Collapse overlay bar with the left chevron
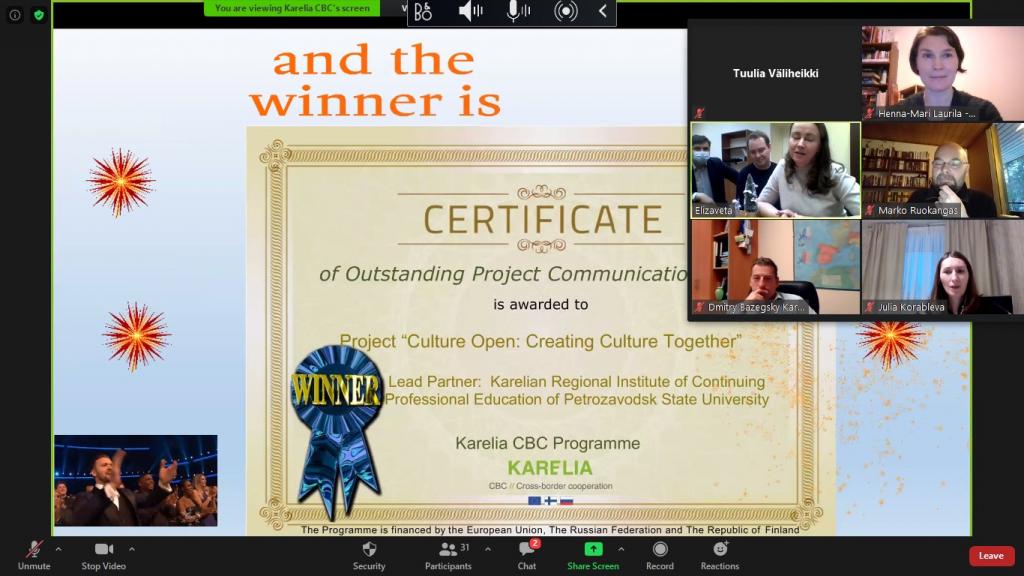This screenshot has width=1024, height=576. 603,11
